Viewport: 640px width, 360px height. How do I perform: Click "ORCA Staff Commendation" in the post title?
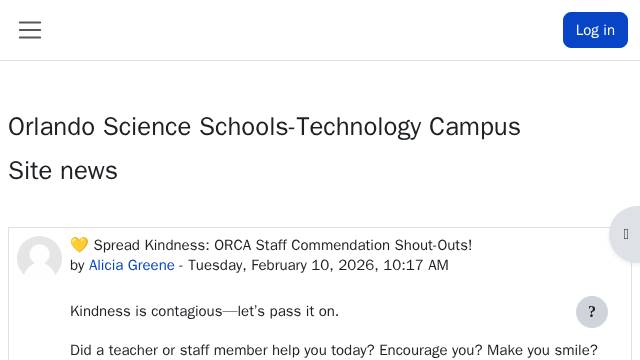click(302, 245)
